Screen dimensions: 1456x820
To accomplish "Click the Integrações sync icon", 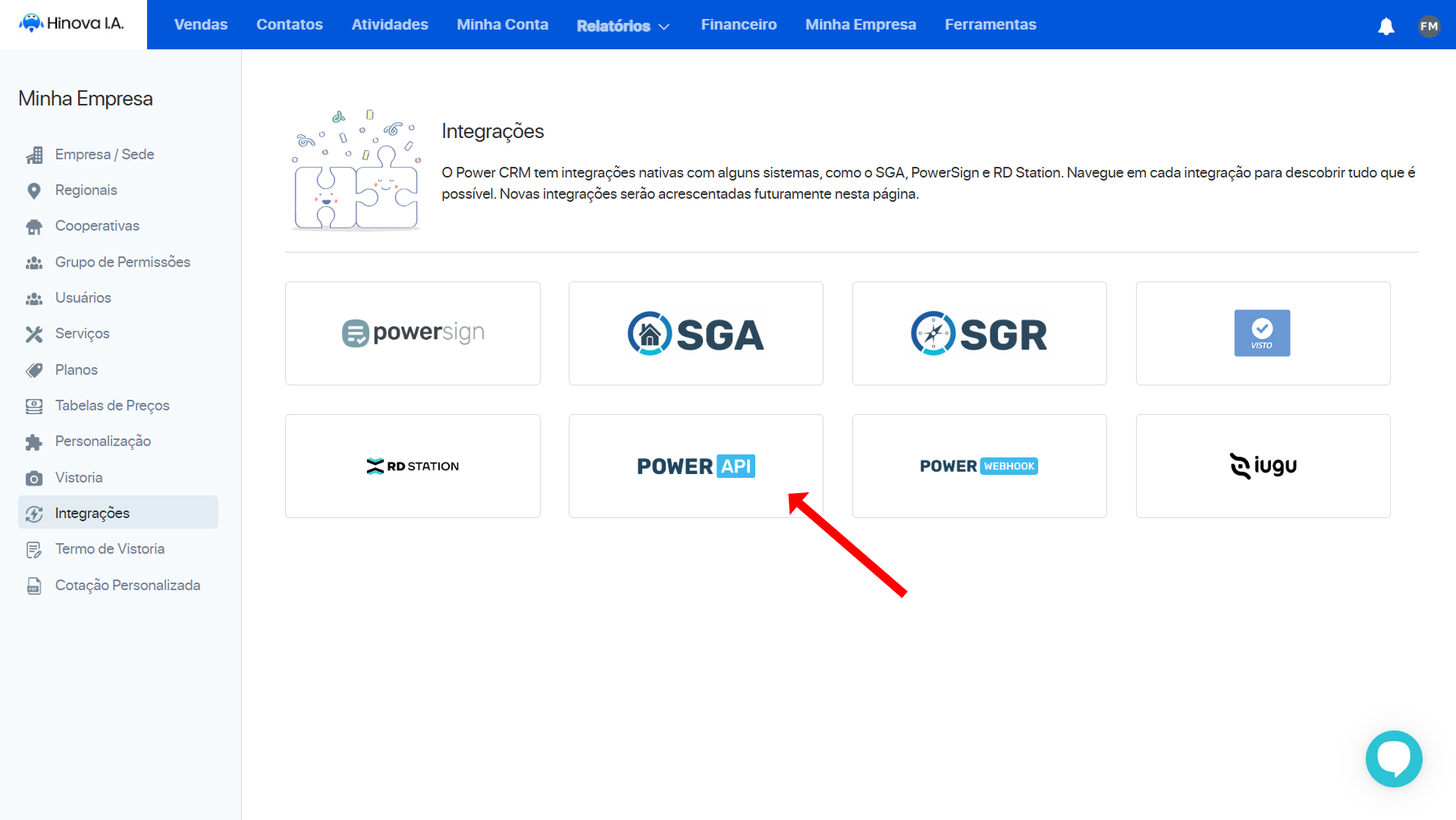I will [34, 514].
